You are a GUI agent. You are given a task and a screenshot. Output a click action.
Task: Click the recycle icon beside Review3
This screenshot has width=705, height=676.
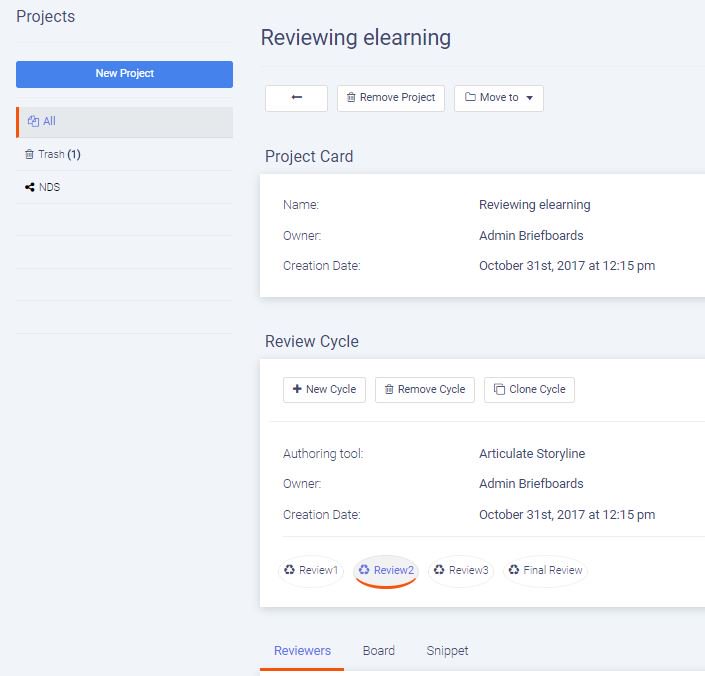coord(439,569)
